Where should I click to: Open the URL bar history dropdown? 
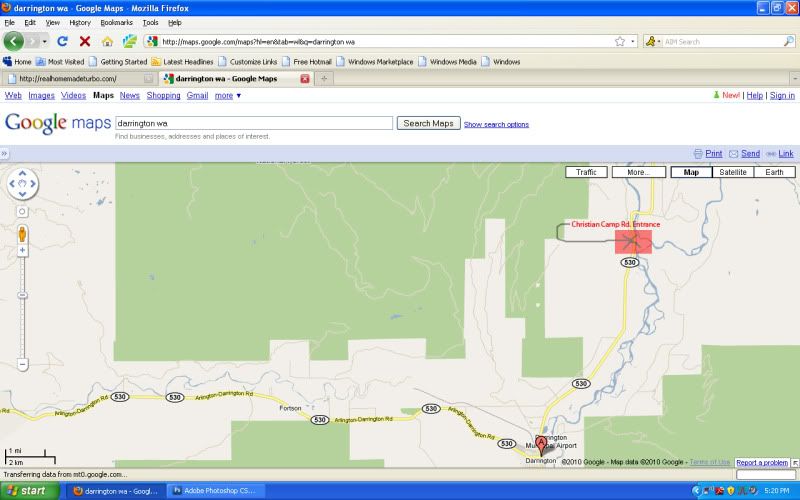pos(633,41)
